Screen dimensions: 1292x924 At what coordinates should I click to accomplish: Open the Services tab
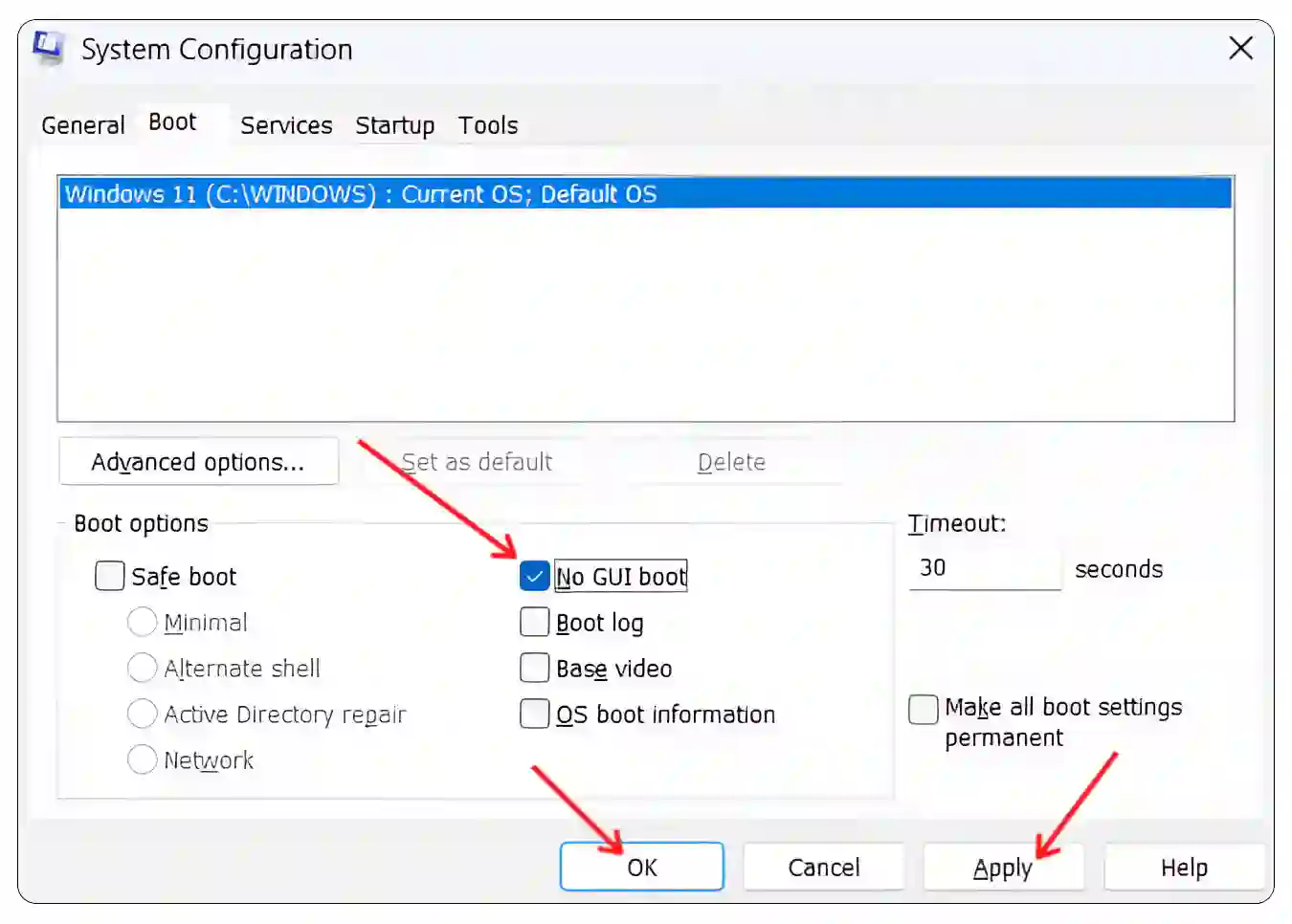click(x=286, y=125)
